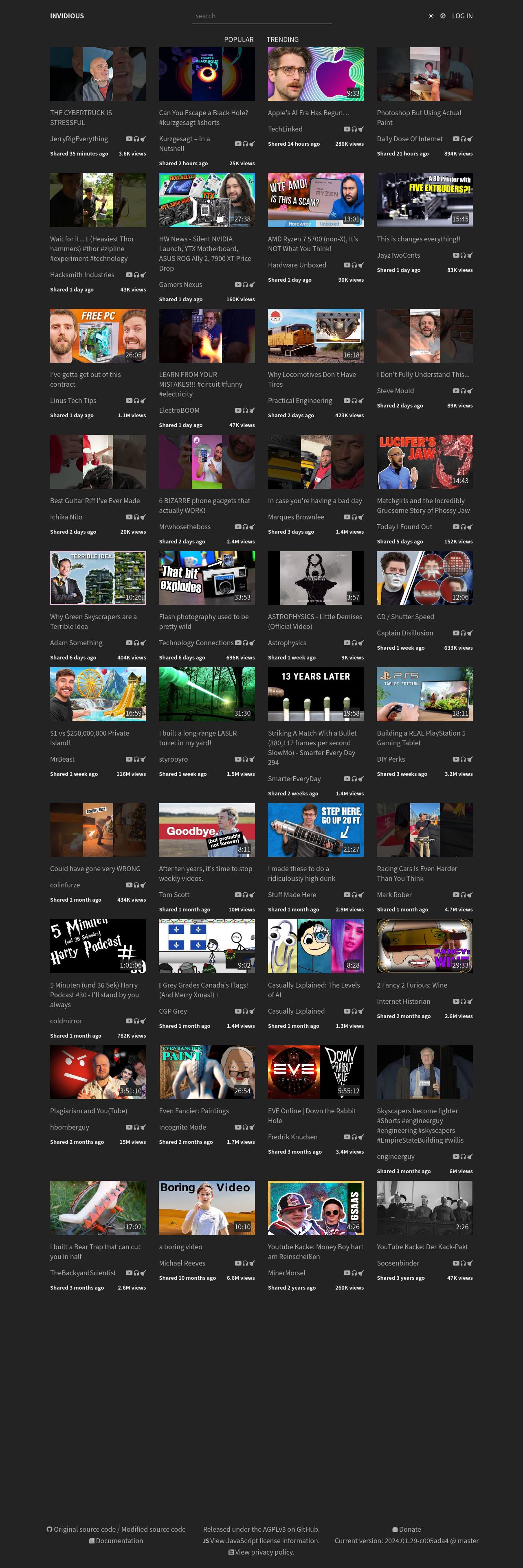This screenshot has height=1568, width=523.
Task: Click jet icon beside Ichika Nito
Action: point(143,517)
